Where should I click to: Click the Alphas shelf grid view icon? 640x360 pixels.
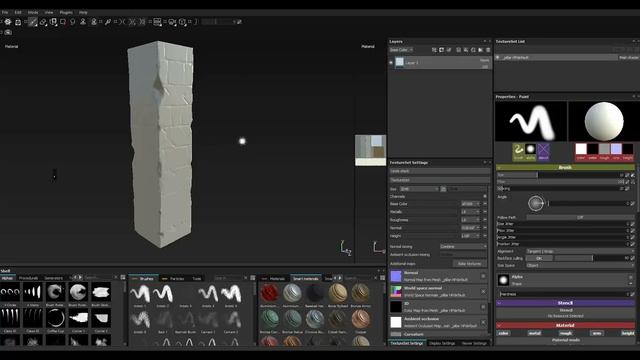point(123,278)
